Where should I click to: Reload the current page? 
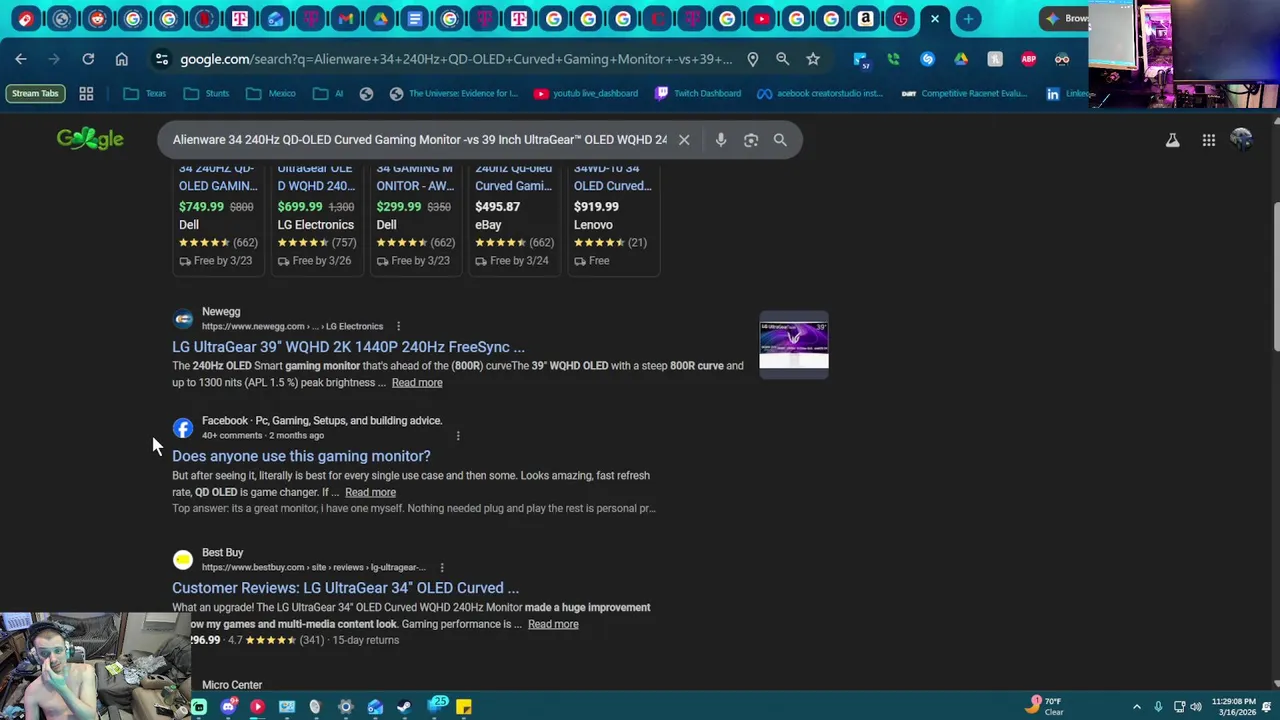(88, 59)
